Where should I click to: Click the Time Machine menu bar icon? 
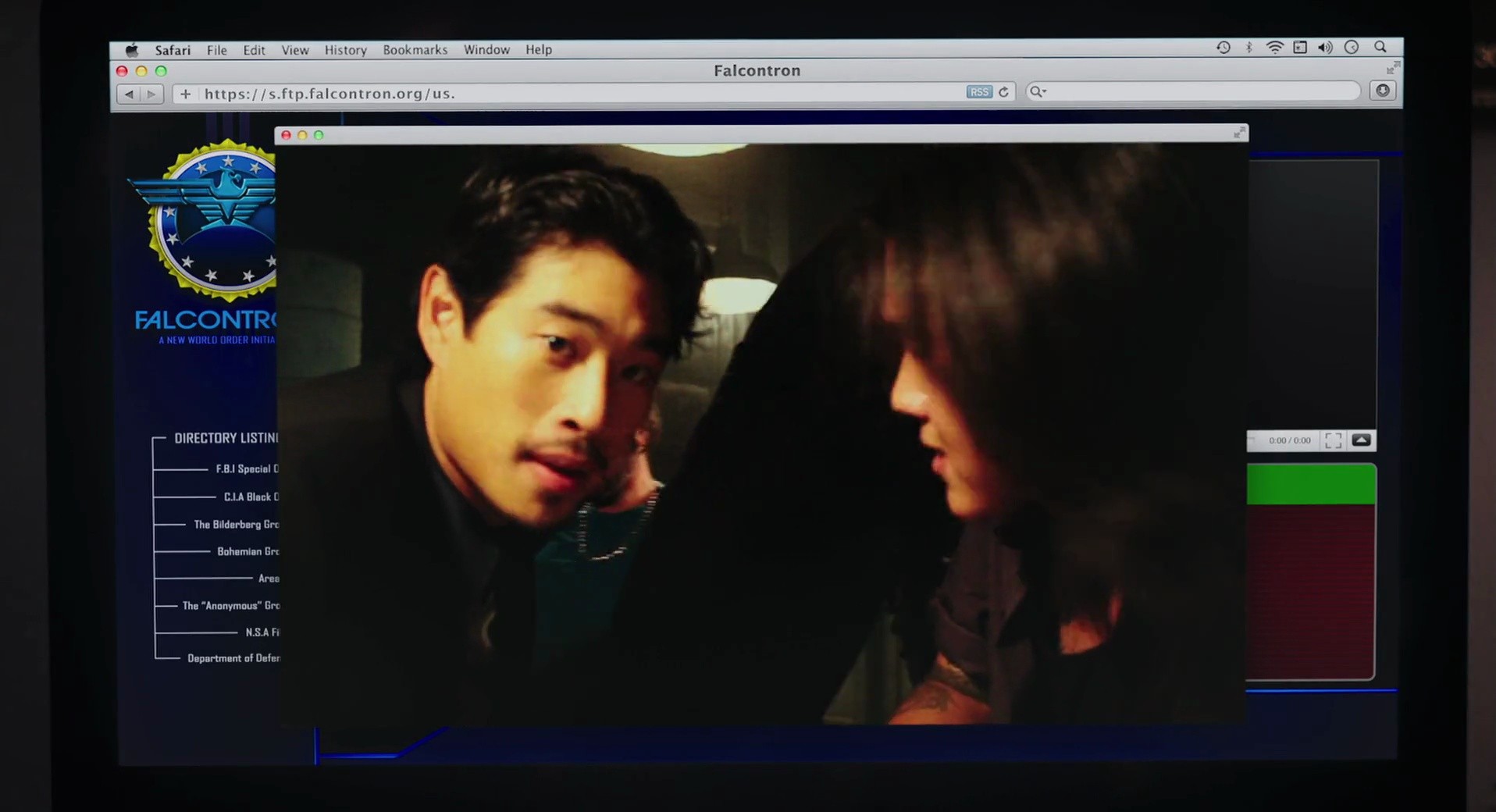click(1224, 48)
